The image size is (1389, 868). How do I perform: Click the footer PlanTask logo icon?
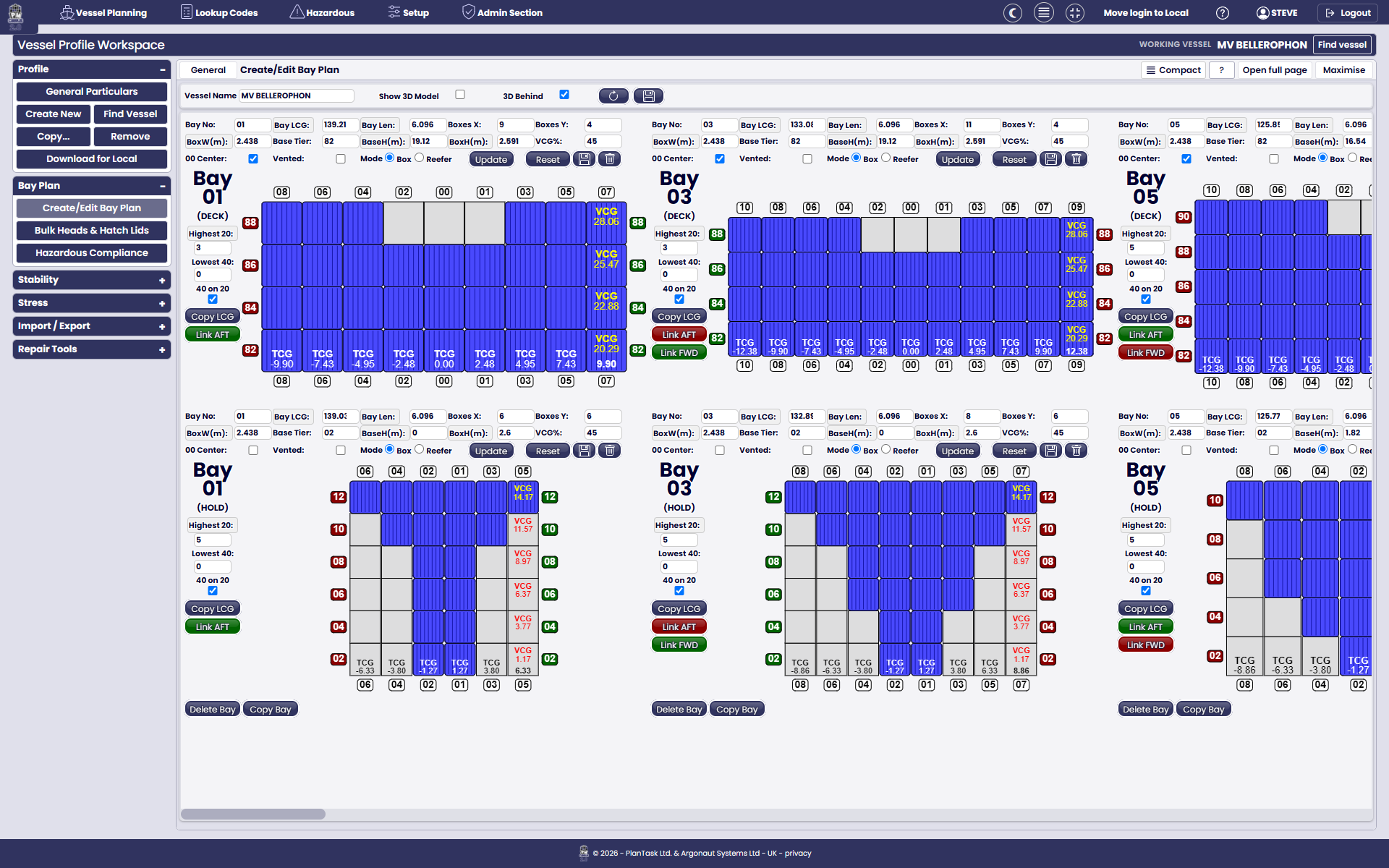584,853
